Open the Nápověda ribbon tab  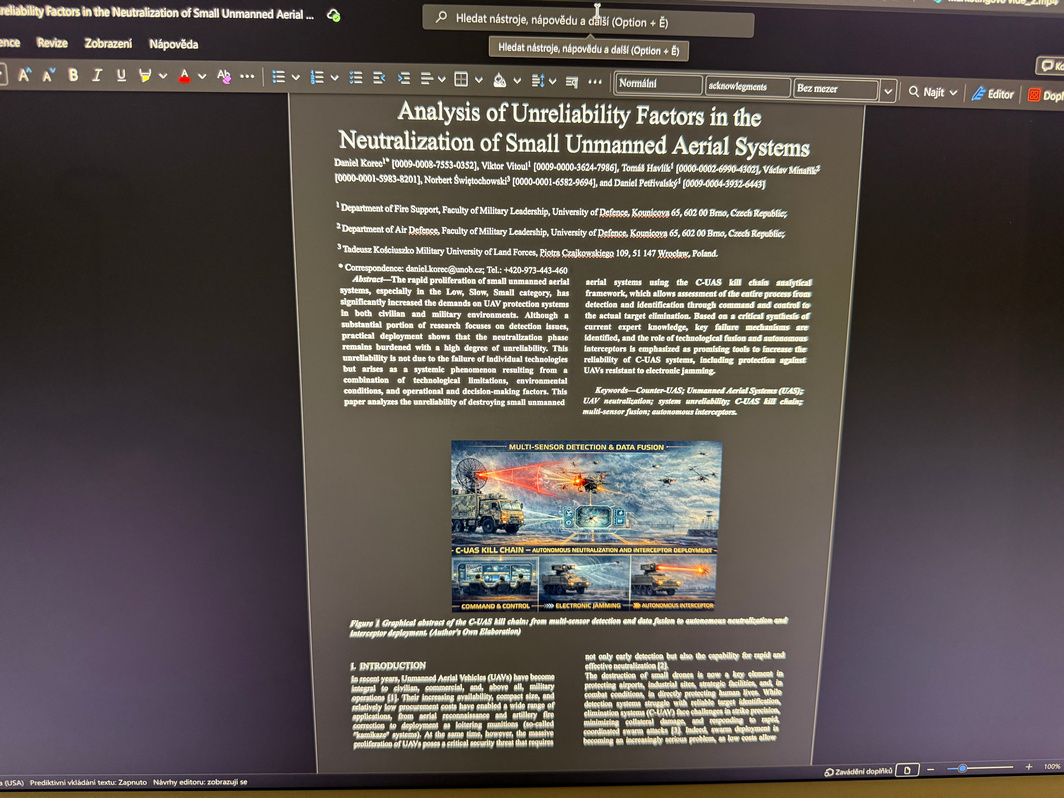(x=173, y=44)
